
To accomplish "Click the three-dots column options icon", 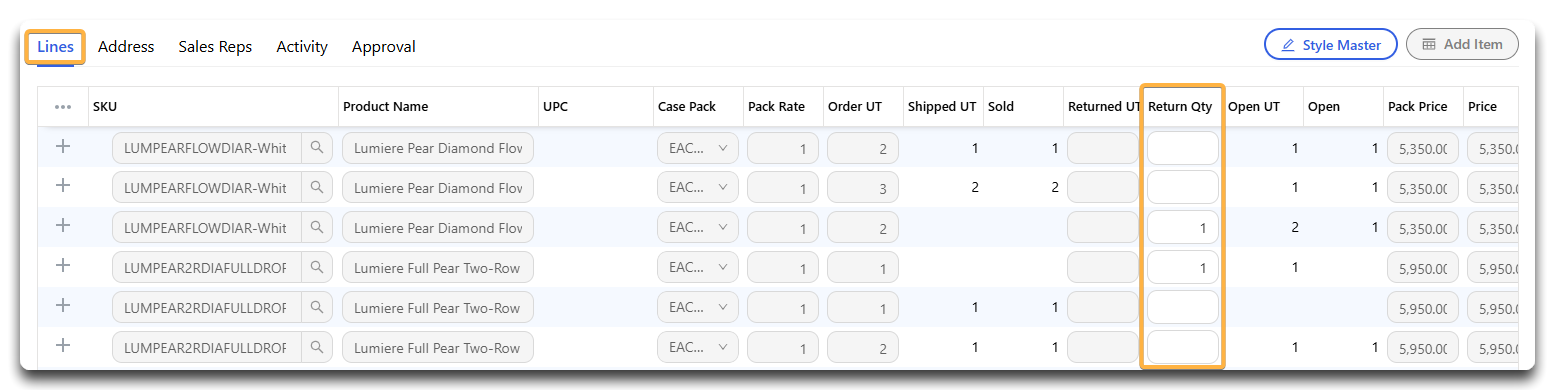I will point(63,107).
